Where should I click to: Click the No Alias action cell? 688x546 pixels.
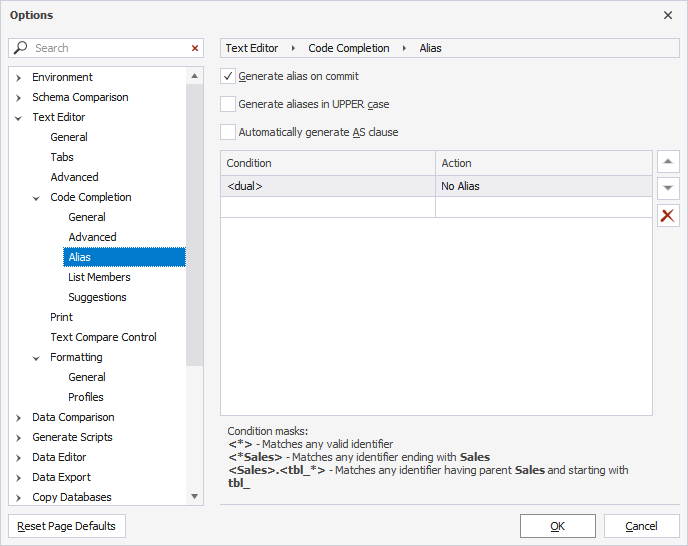(544, 187)
